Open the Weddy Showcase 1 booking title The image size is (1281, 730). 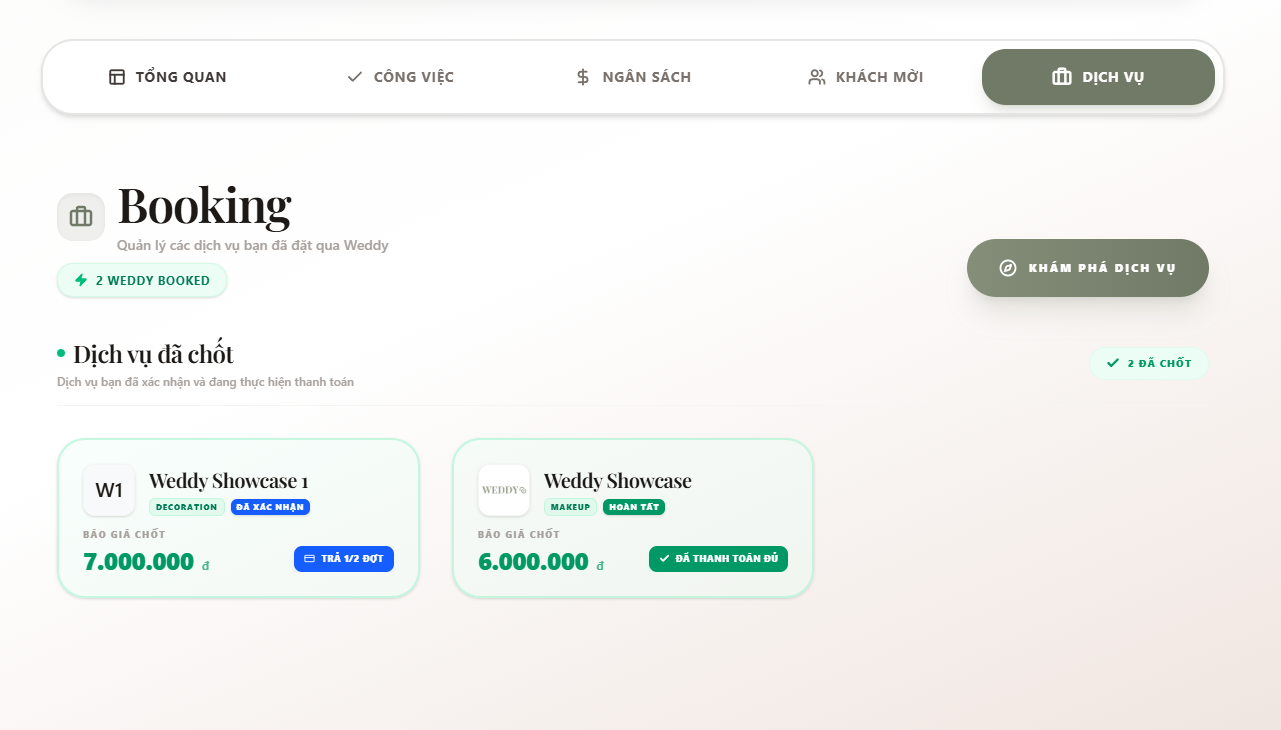(228, 481)
